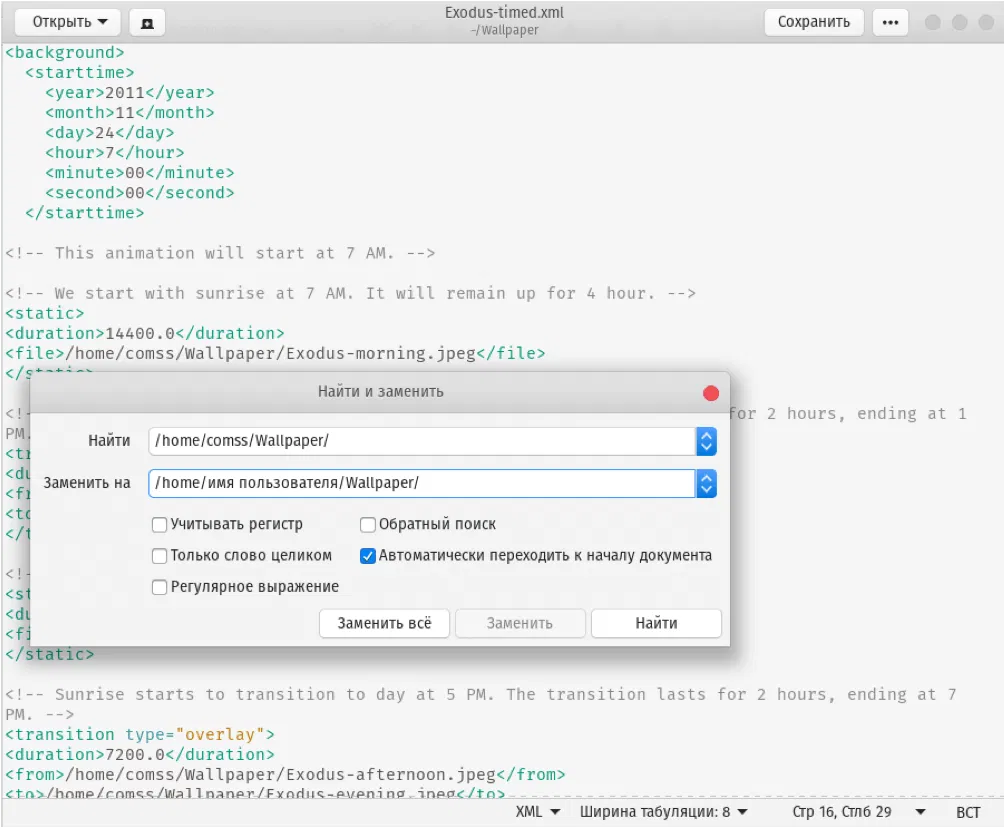Click the Найти button in dialog
Image resolution: width=1004 pixels, height=827 pixels.
[656, 623]
